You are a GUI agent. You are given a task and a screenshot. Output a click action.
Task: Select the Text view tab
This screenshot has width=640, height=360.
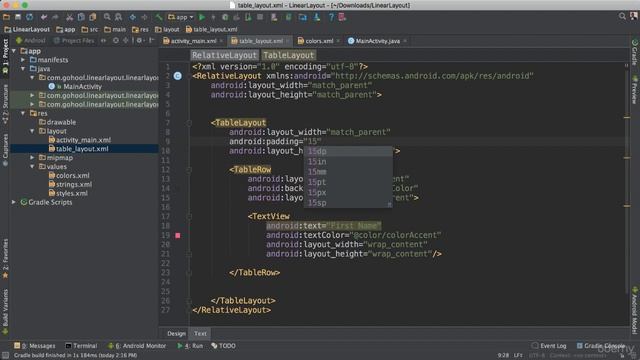coord(200,333)
